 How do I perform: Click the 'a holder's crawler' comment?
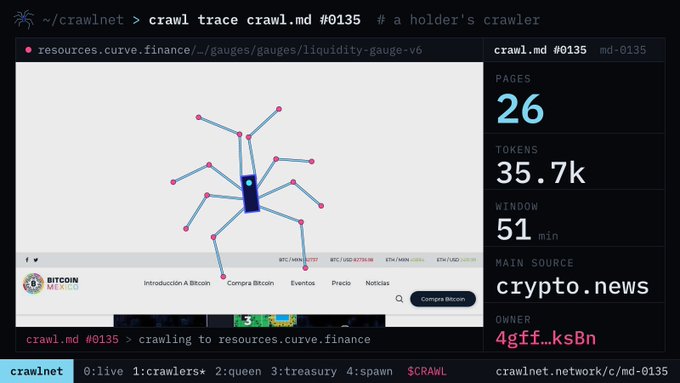pos(458,20)
